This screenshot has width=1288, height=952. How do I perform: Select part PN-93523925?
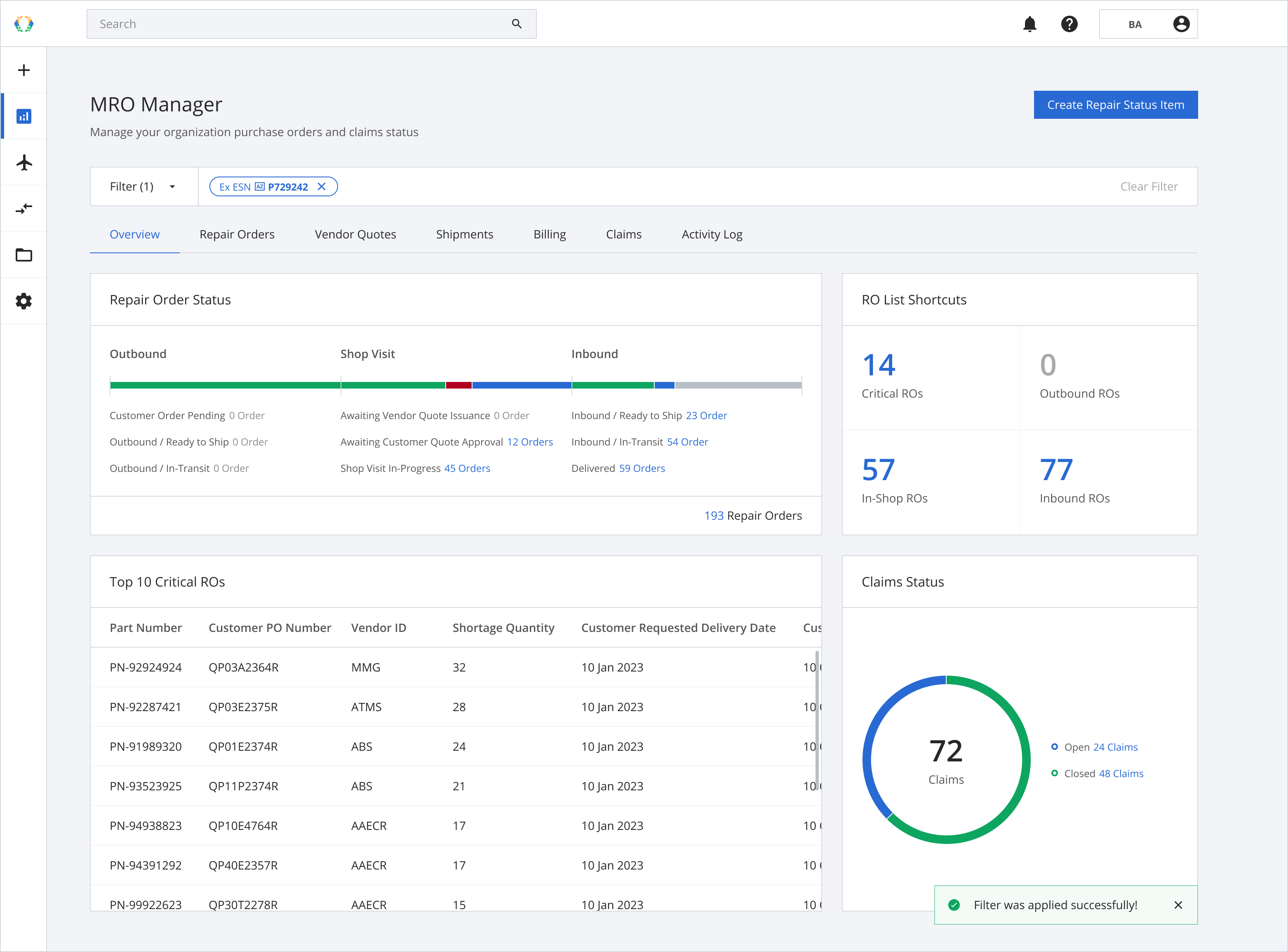[x=145, y=787]
